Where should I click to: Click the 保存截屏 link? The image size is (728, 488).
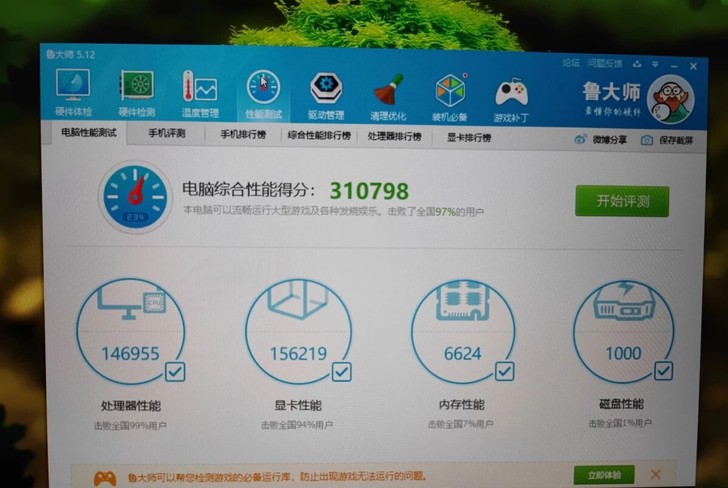click(676, 140)
